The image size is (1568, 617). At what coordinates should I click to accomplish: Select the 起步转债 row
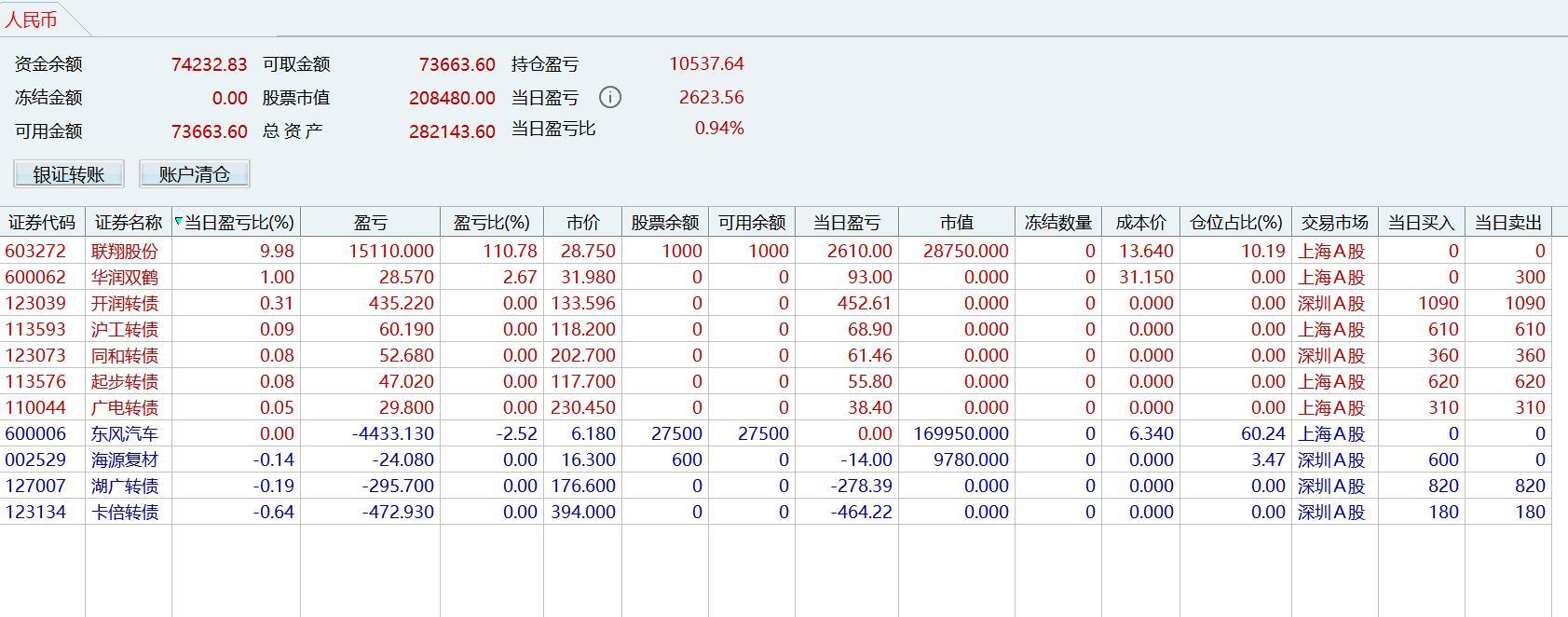775,381
